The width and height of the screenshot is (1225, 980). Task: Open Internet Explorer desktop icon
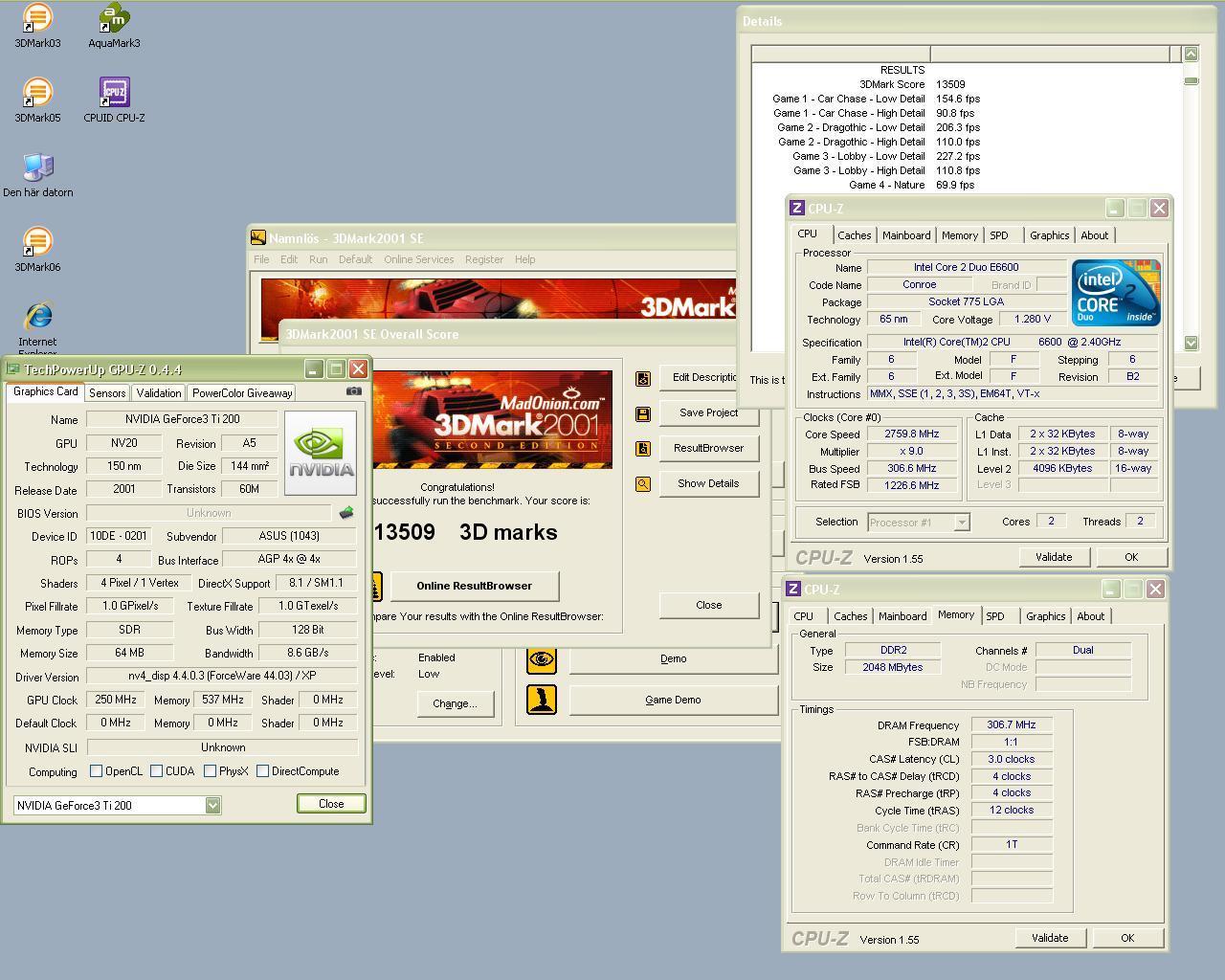37,328
